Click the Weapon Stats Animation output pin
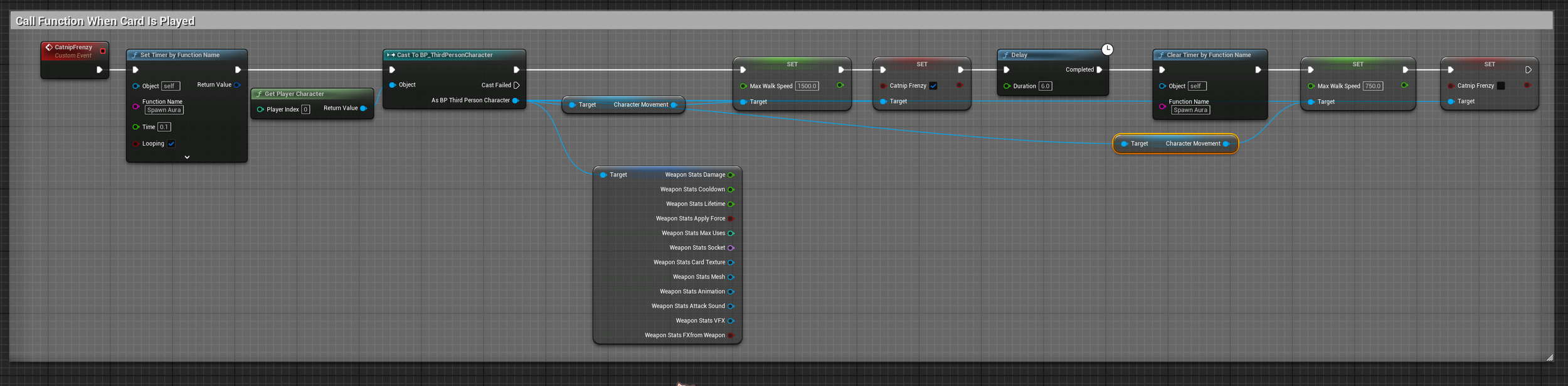Image resolution: width=1568 pixels, height=386 pixels. (731, 292)
